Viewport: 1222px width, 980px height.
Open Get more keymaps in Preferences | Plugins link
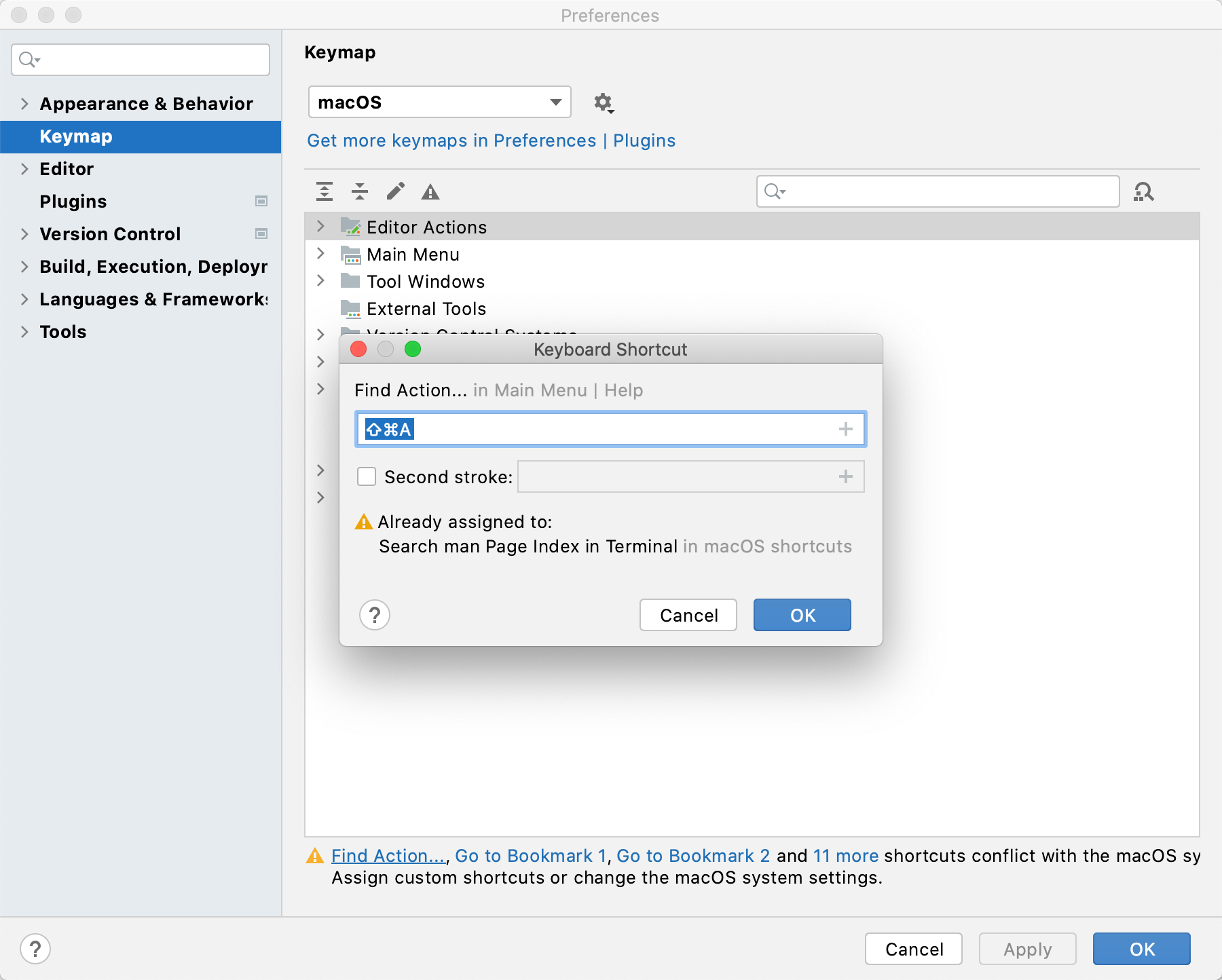coord(492,140)
